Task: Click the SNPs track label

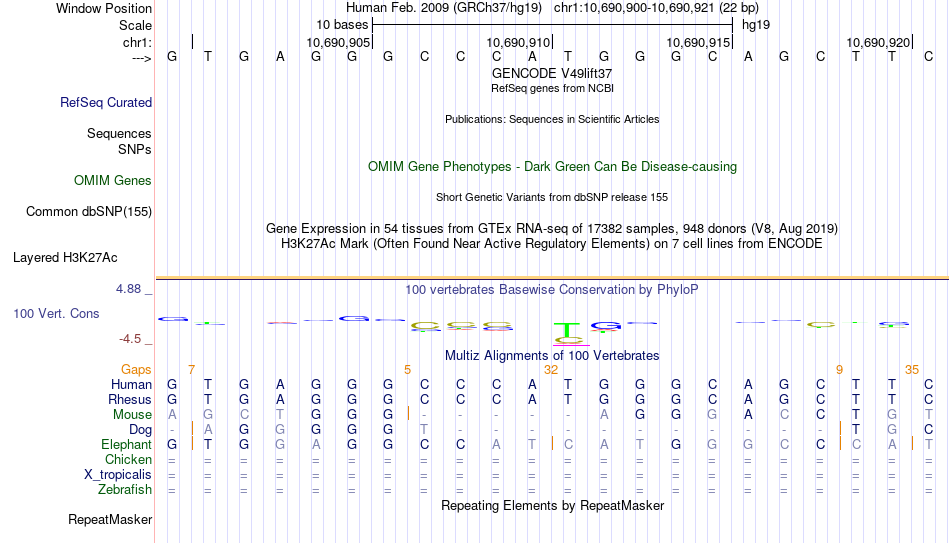Action: 135,149
